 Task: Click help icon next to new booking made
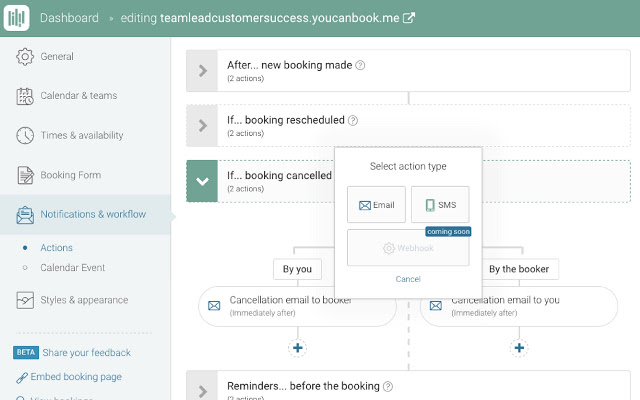pos(360,65)
